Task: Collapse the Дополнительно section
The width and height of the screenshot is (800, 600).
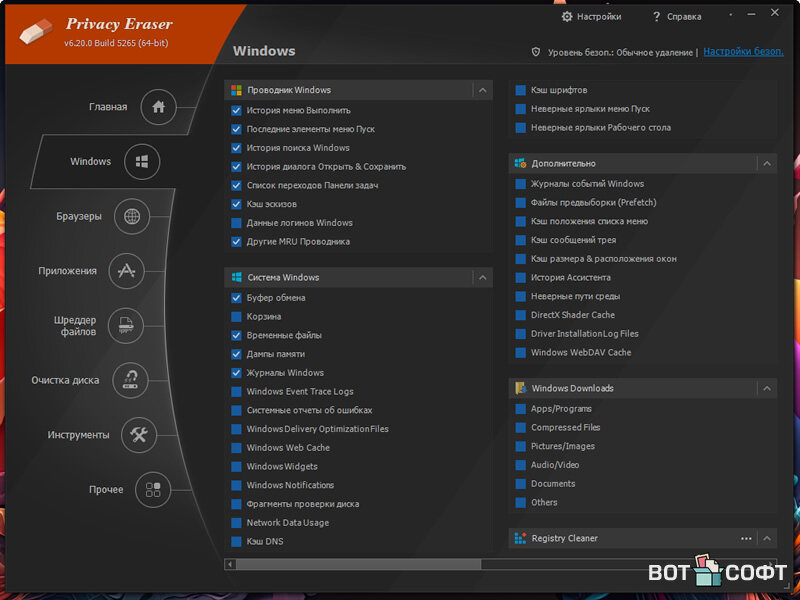Action: pos(767,163)
